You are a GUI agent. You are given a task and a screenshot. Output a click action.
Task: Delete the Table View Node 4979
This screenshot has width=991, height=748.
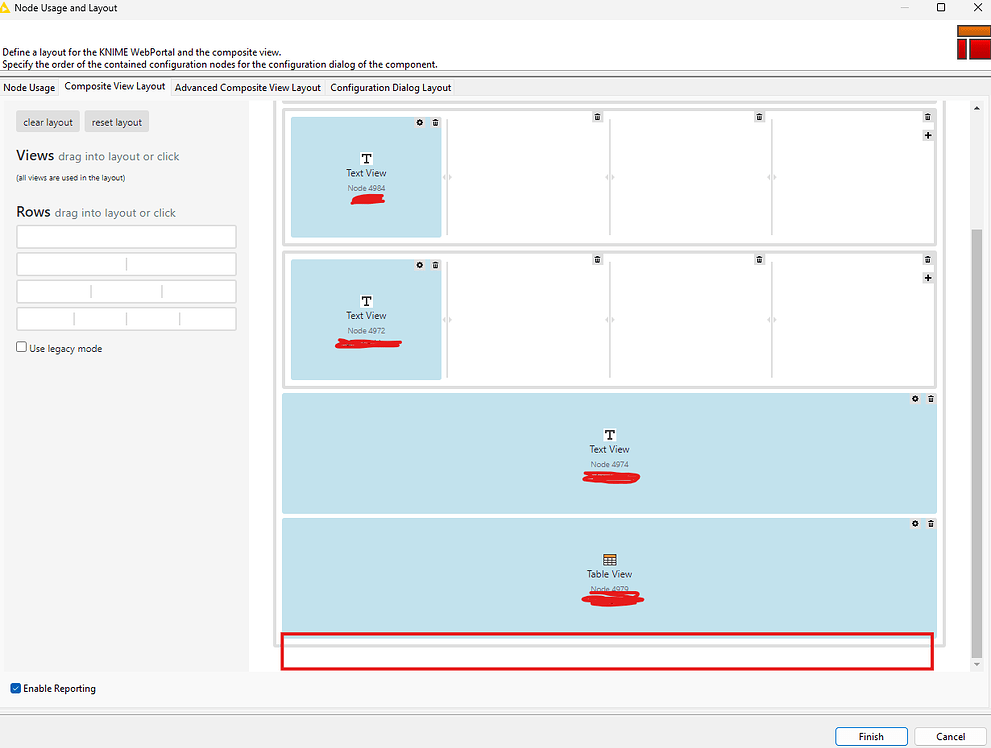pos(930,523)
